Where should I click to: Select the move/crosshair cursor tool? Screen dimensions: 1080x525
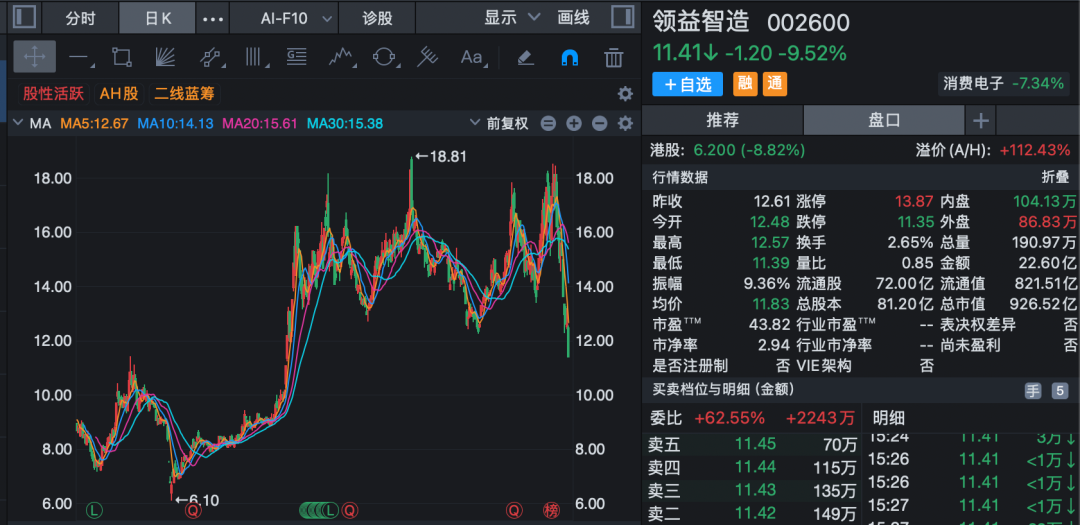pos(34,57)
